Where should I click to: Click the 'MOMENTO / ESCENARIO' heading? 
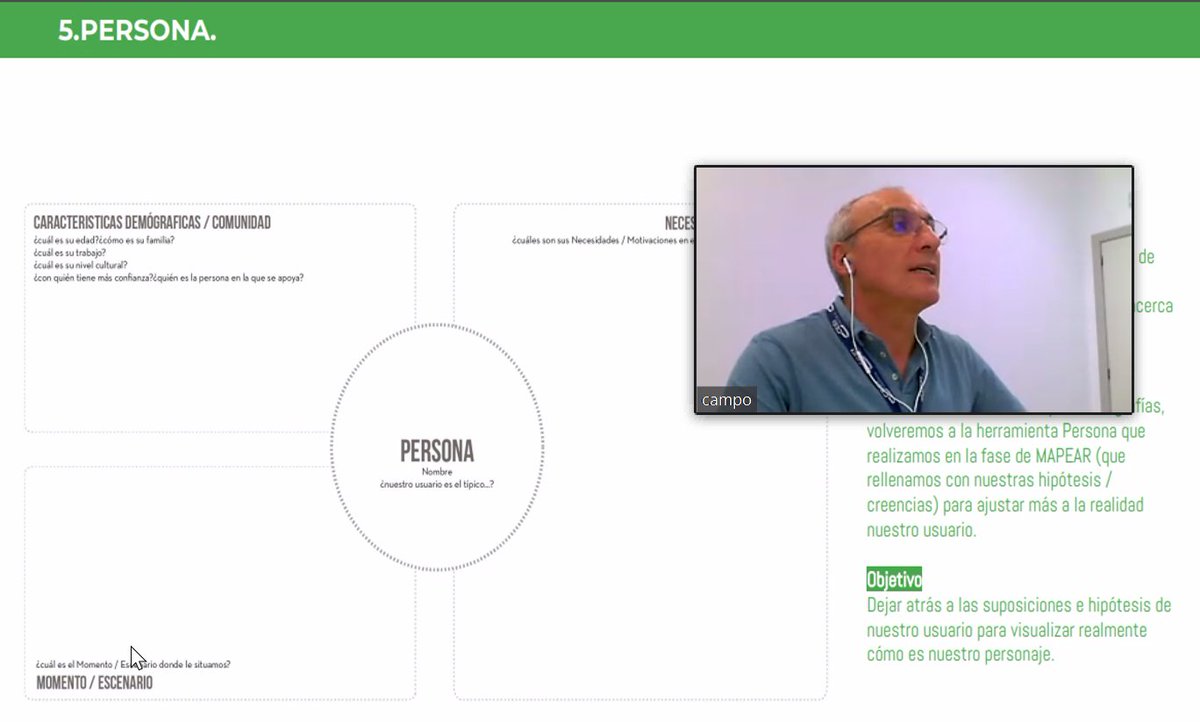click(94, 683)
